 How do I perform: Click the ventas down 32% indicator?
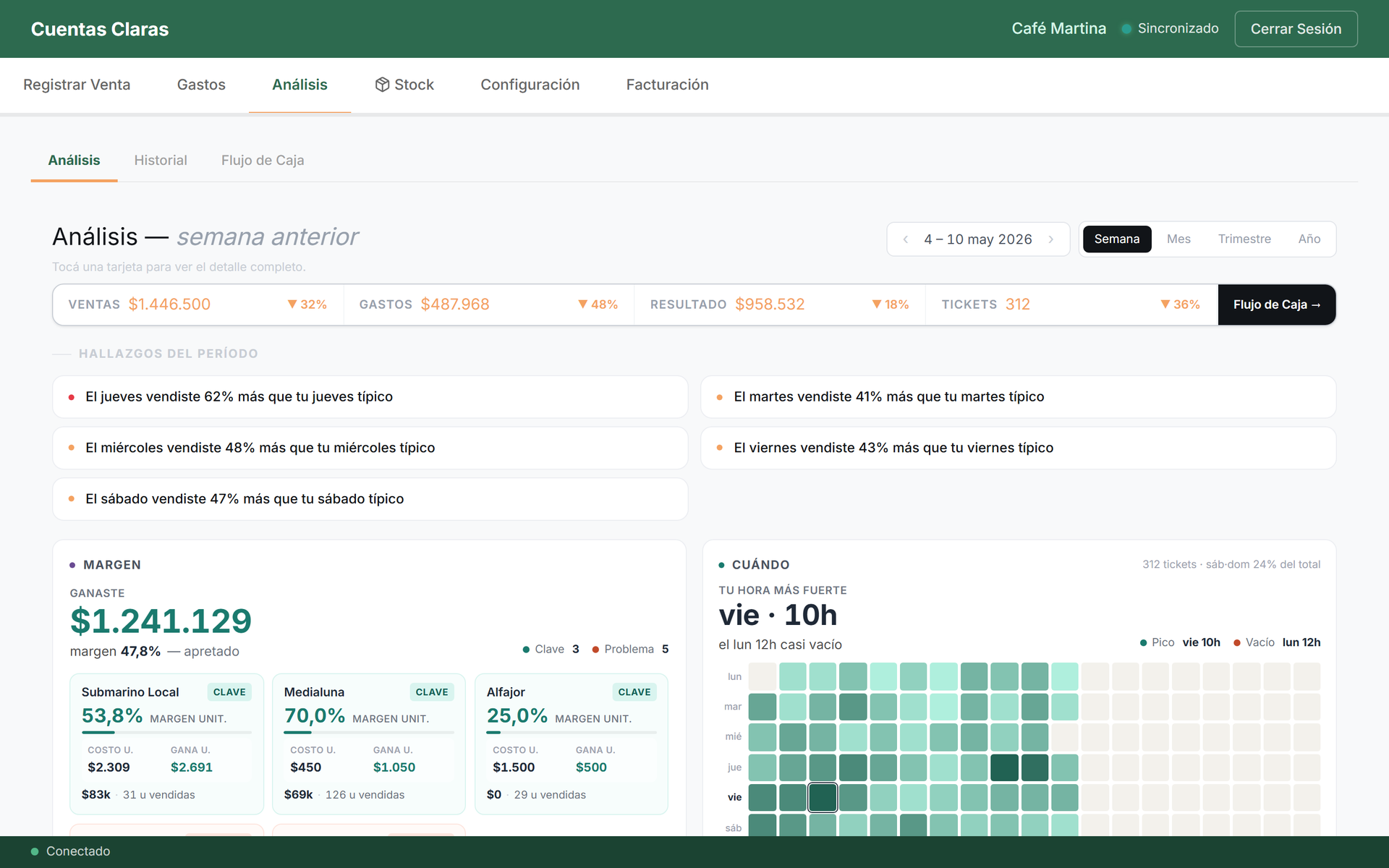(307, 305)
